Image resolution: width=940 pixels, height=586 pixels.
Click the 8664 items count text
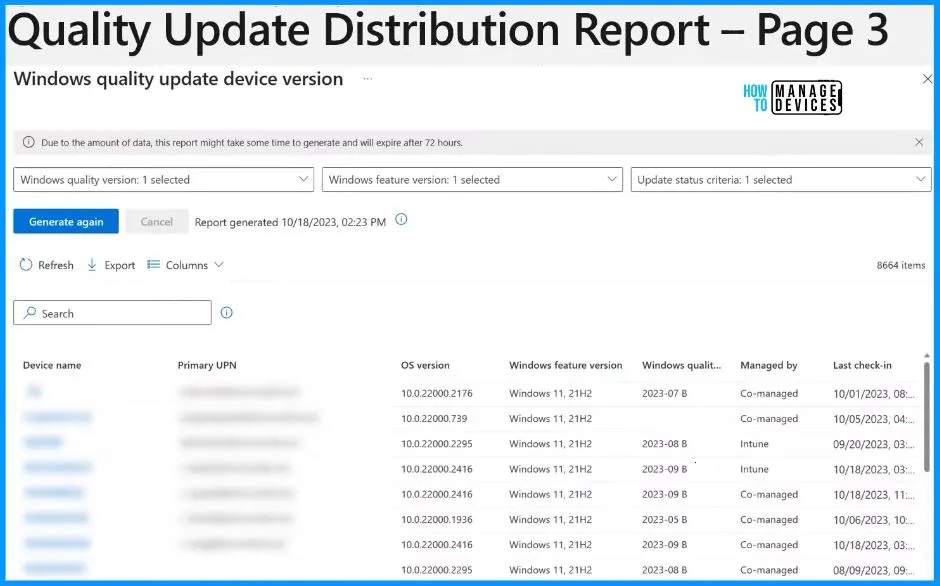point(900,265)
